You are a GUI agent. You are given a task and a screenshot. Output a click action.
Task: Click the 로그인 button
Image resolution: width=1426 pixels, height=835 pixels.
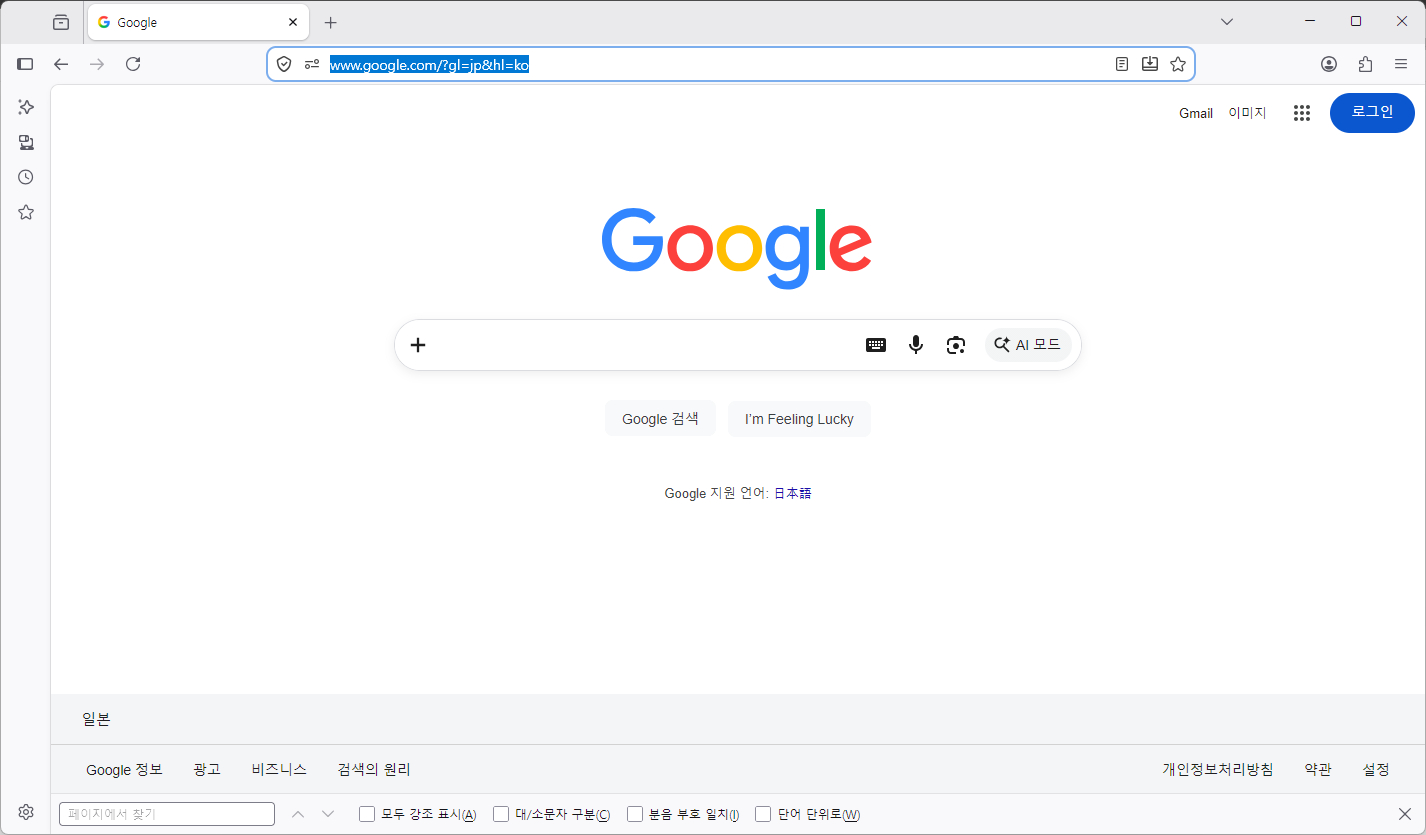(x=1372, y=112)
